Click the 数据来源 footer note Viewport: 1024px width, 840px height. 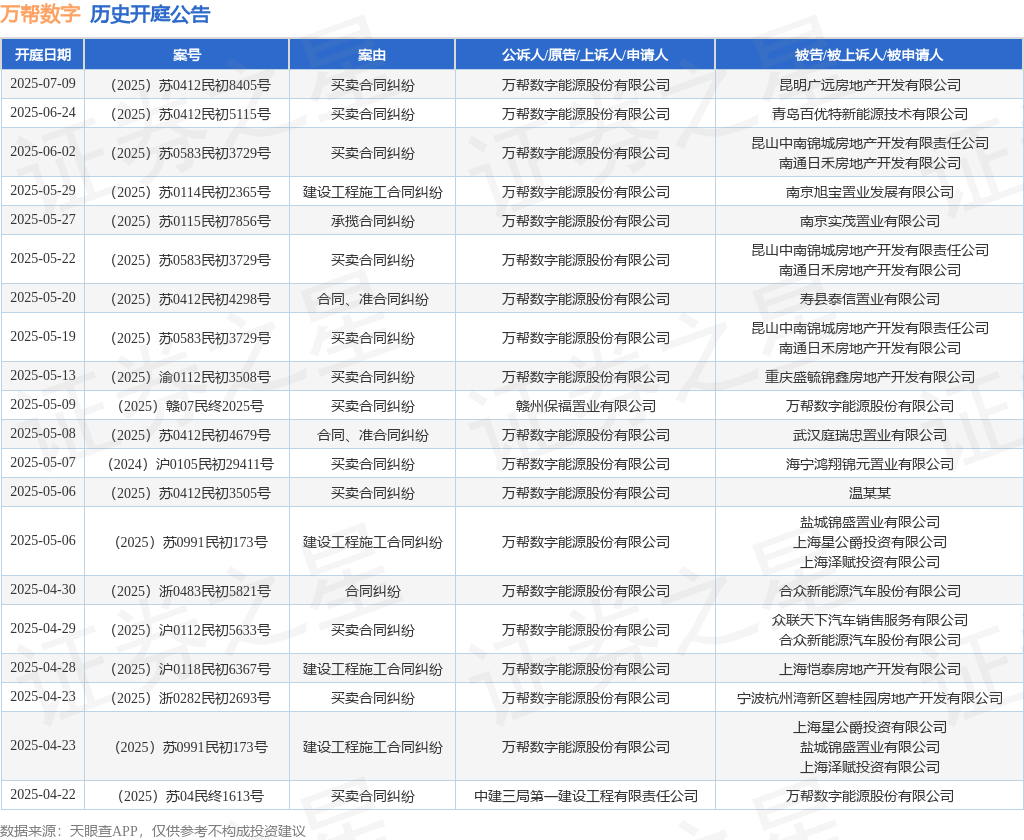point(153,831)
